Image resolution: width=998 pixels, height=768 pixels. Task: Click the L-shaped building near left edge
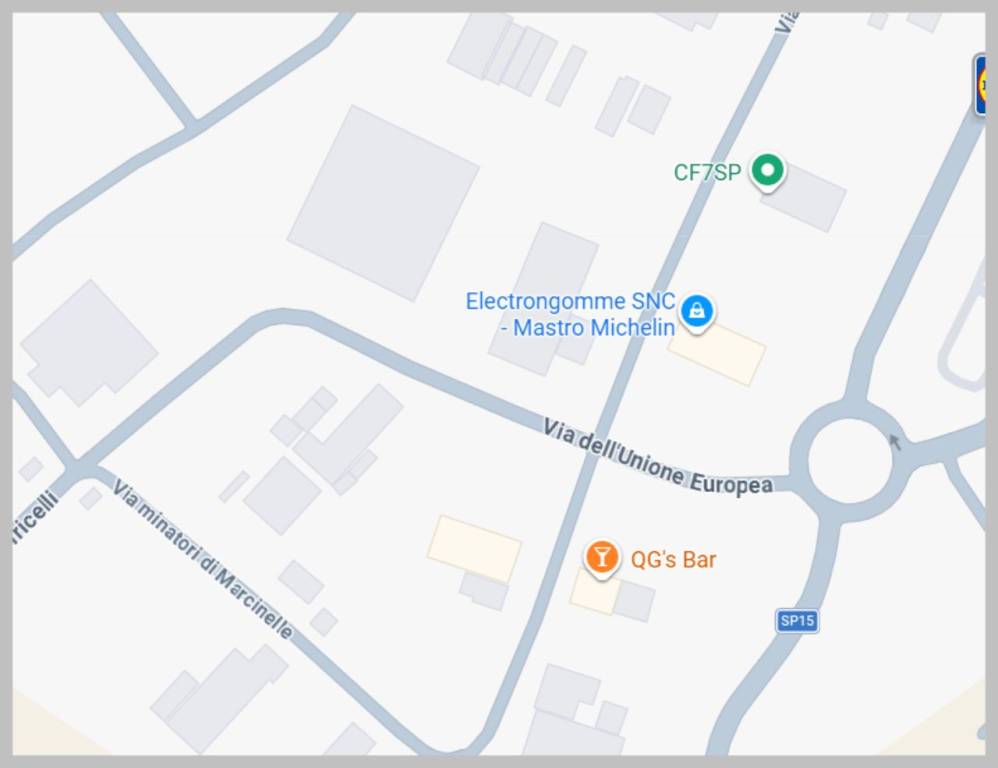88,342
